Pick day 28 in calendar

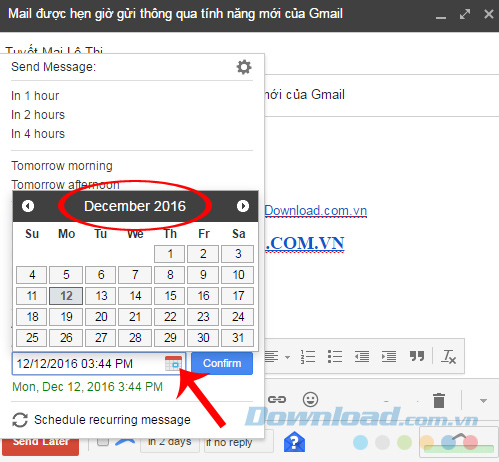point(135,338)
